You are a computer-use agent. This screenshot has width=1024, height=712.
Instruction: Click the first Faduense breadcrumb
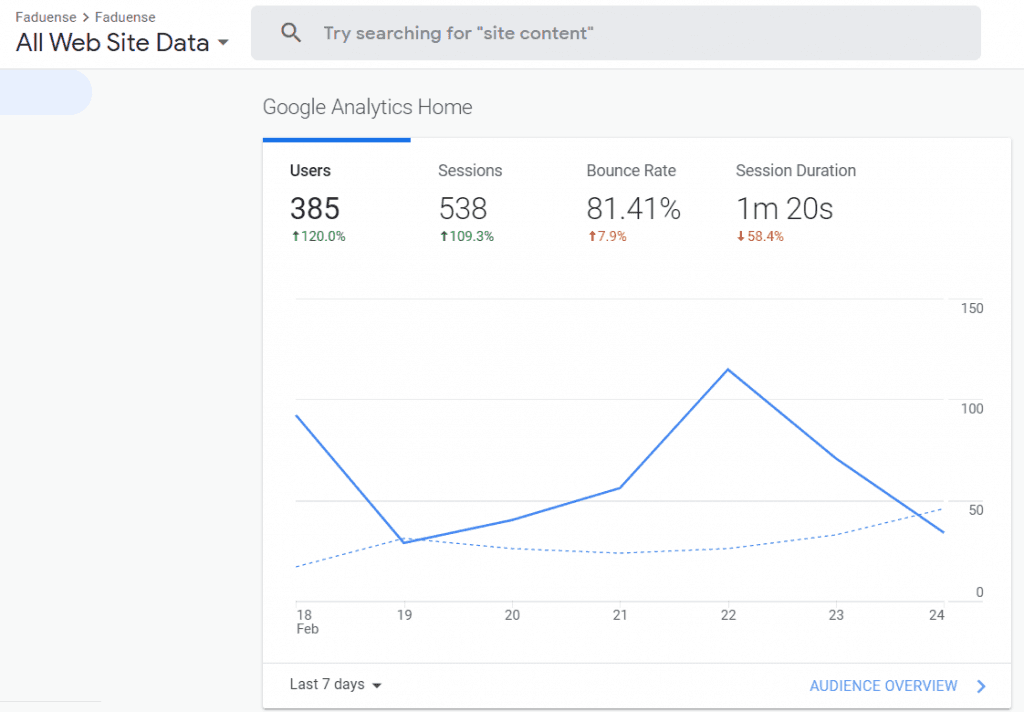[x=46, y=17]
